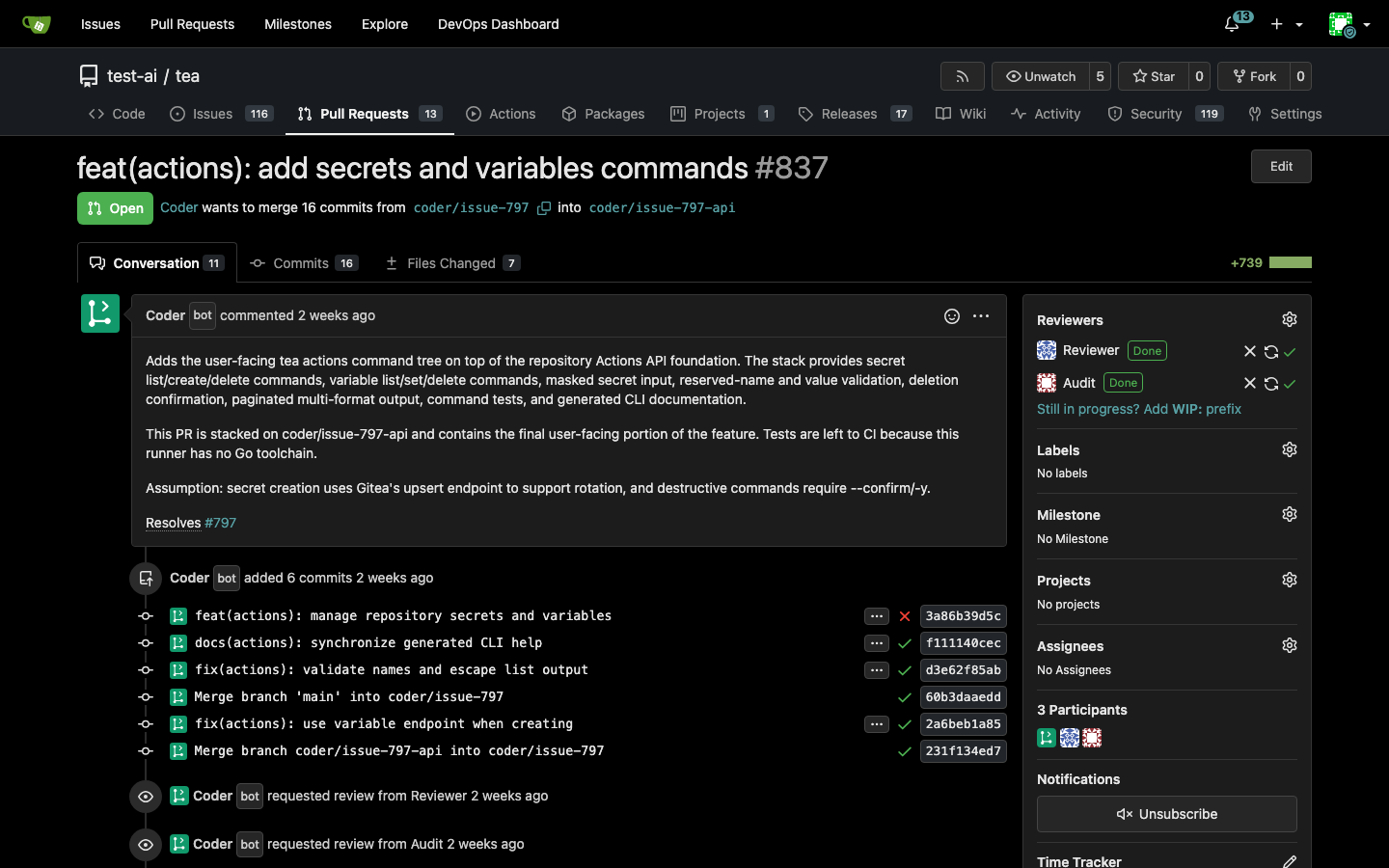Screen dimensions: 1389x868
Task: Open the Projects tab
Action: click(722, 114)
